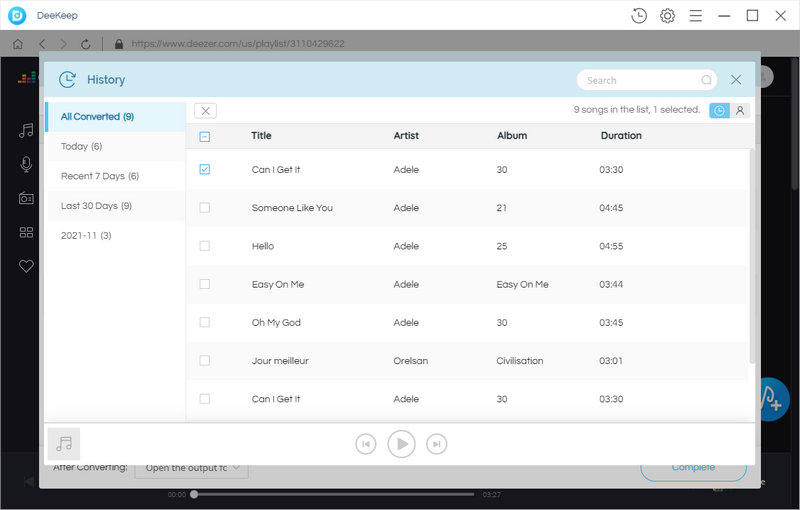The width and height of the screenshot is (800, 510).
Task: Click the Someone Like You title
Action: pyautogui.click(x=292, y=208)
